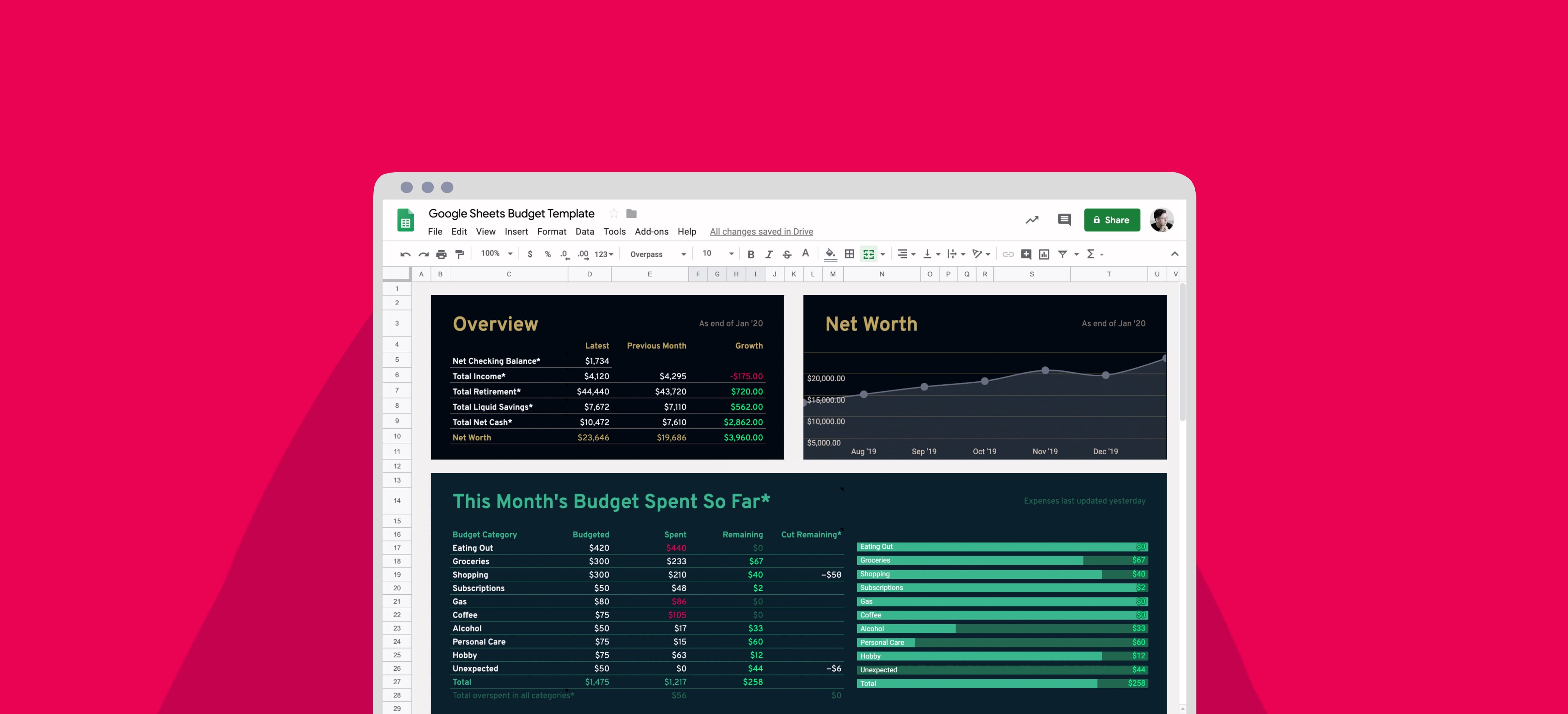Open the Edit menu
The width and height of the screenshot is (1568, 714).
pyautogui.click(x=459, y=232)
